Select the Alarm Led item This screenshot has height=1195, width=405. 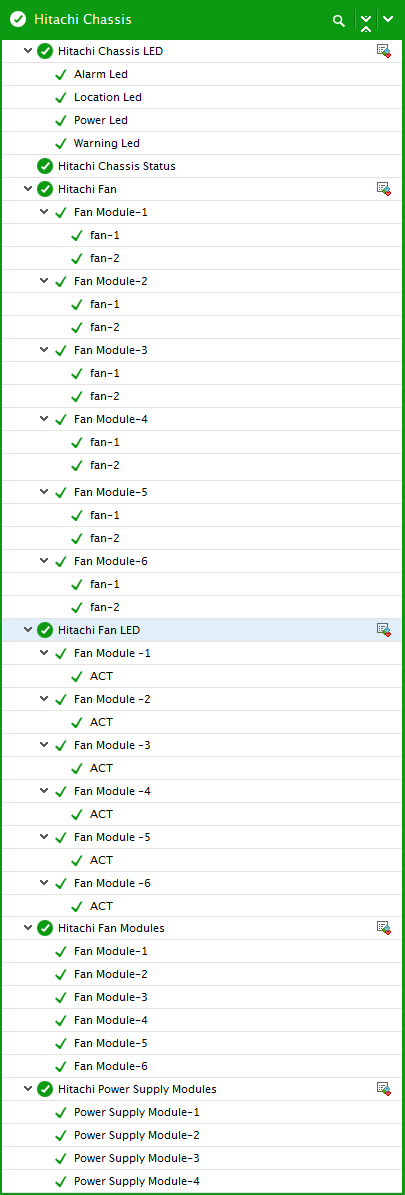tap(101, 75)
